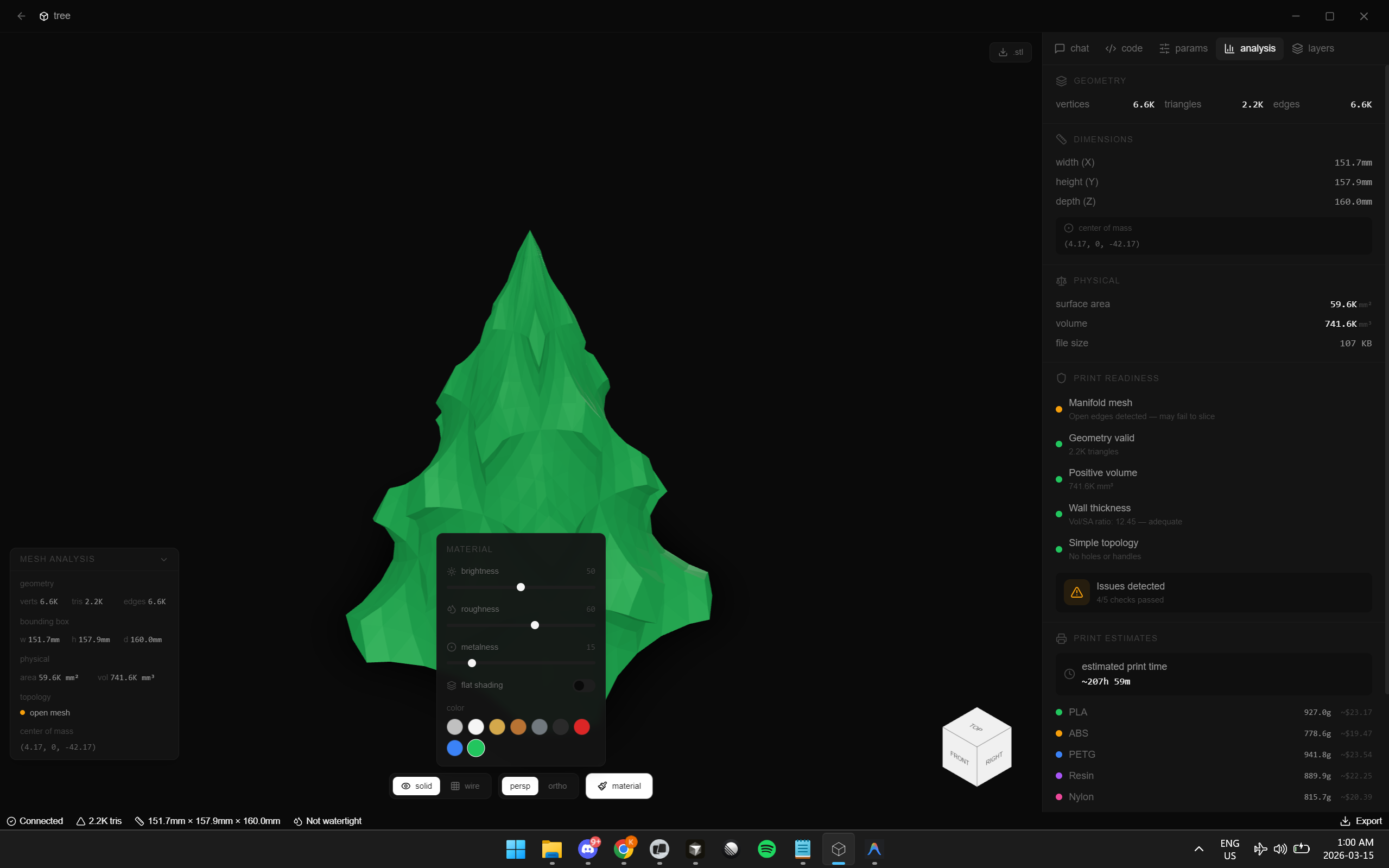Viewport: 1389px width, 868px height.
Task: Open the chat tab
Action: [1071, 48]
